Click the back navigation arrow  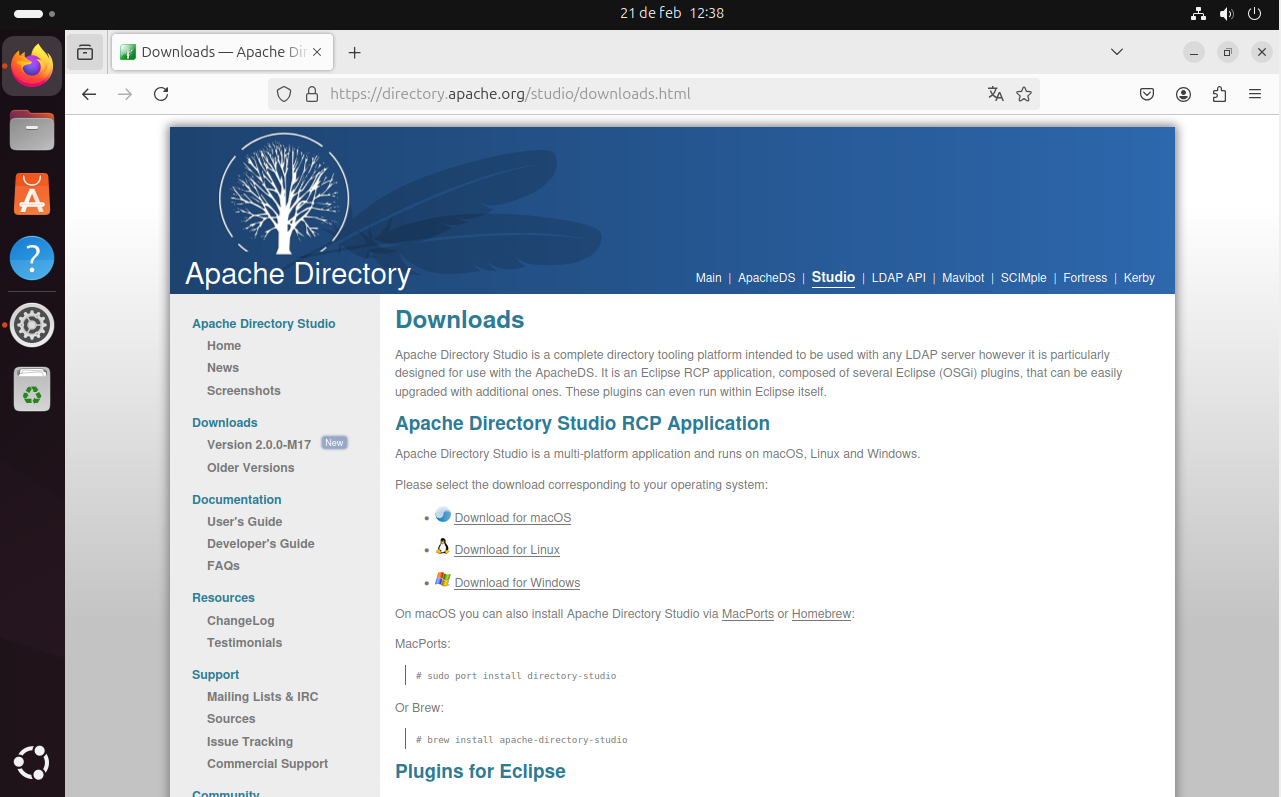tap(89, 94)
